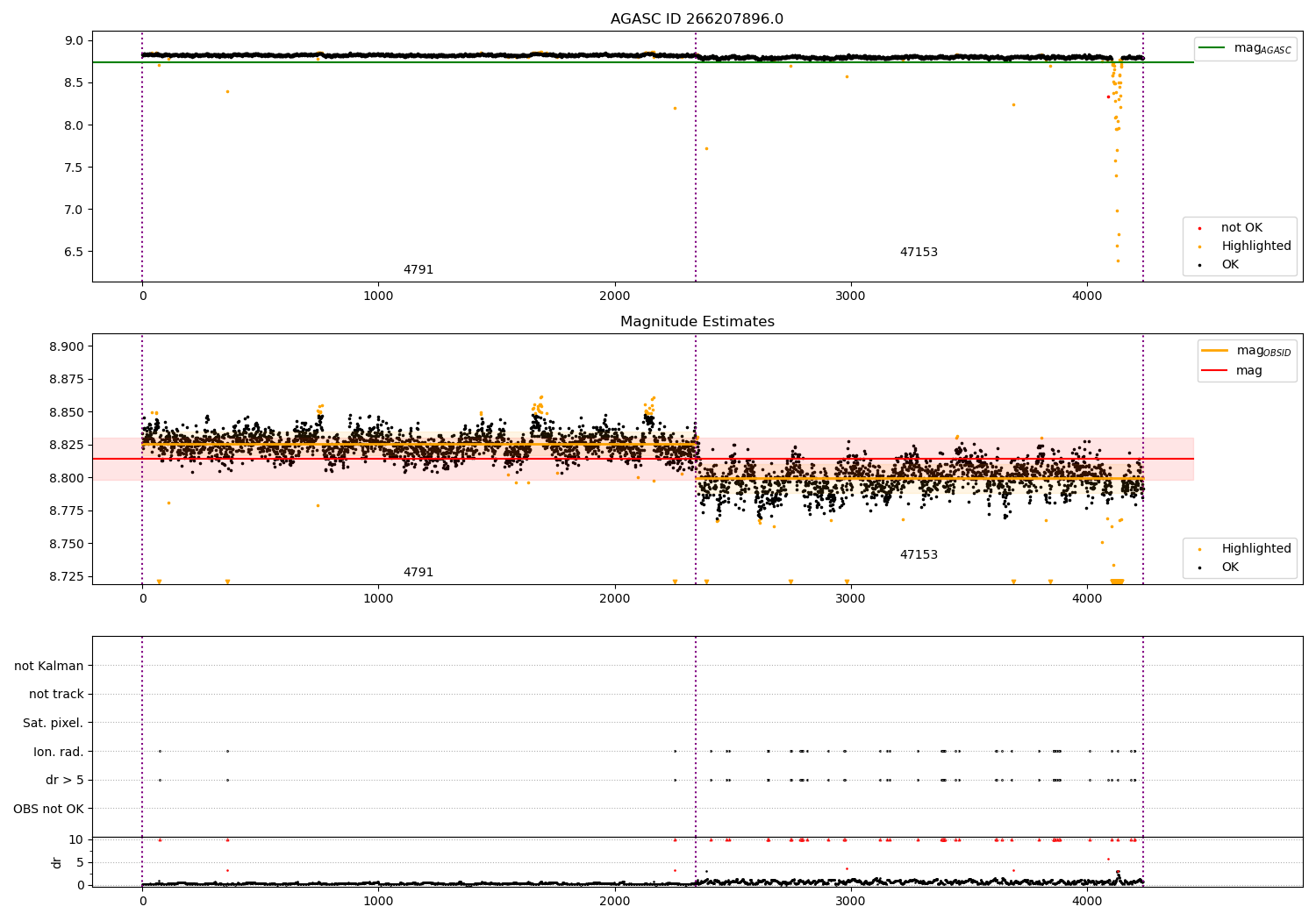Screen dimensions: 1316x921
Task: Click the title 'AGASC ID 266207896.0'
Action: [697, 19]
